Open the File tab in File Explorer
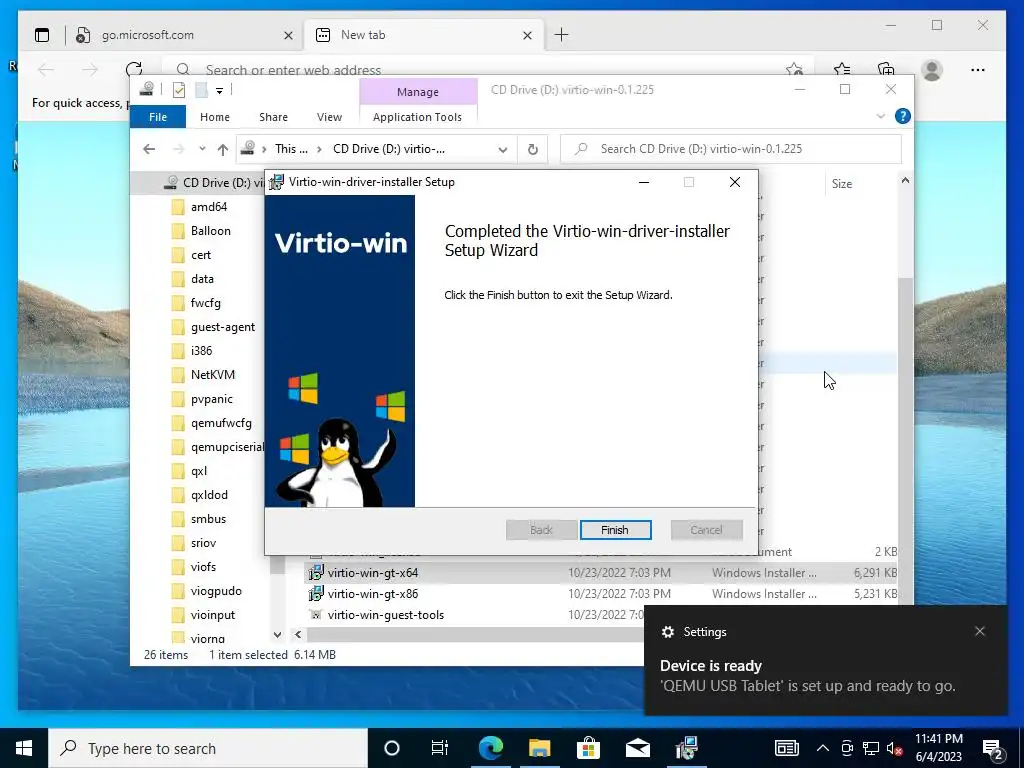This screenshot has height=768, width=1024. 157,117
